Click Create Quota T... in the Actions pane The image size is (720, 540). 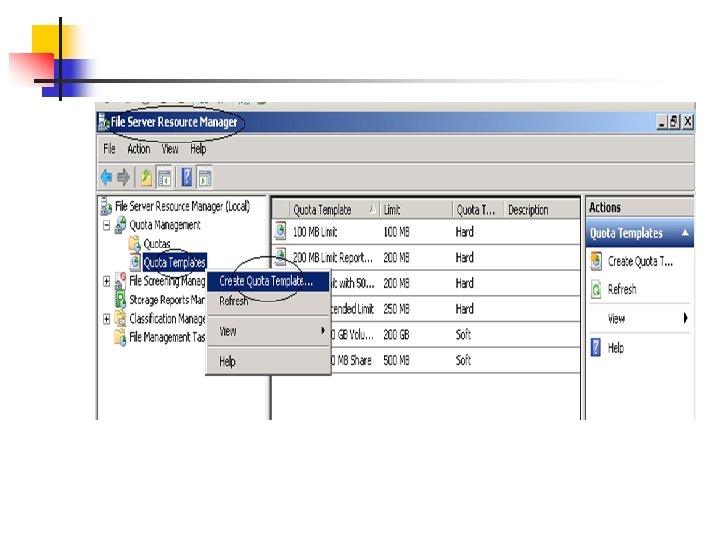click(640, 261)
